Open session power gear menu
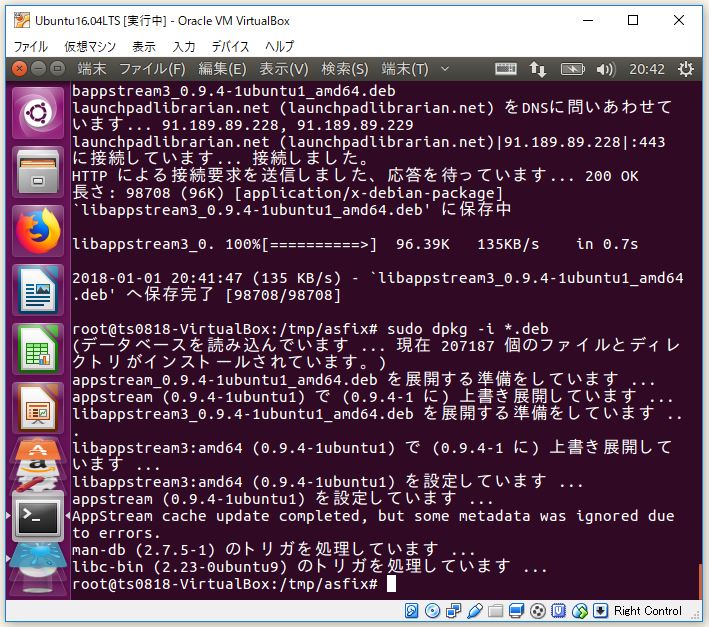 [686, 69]
